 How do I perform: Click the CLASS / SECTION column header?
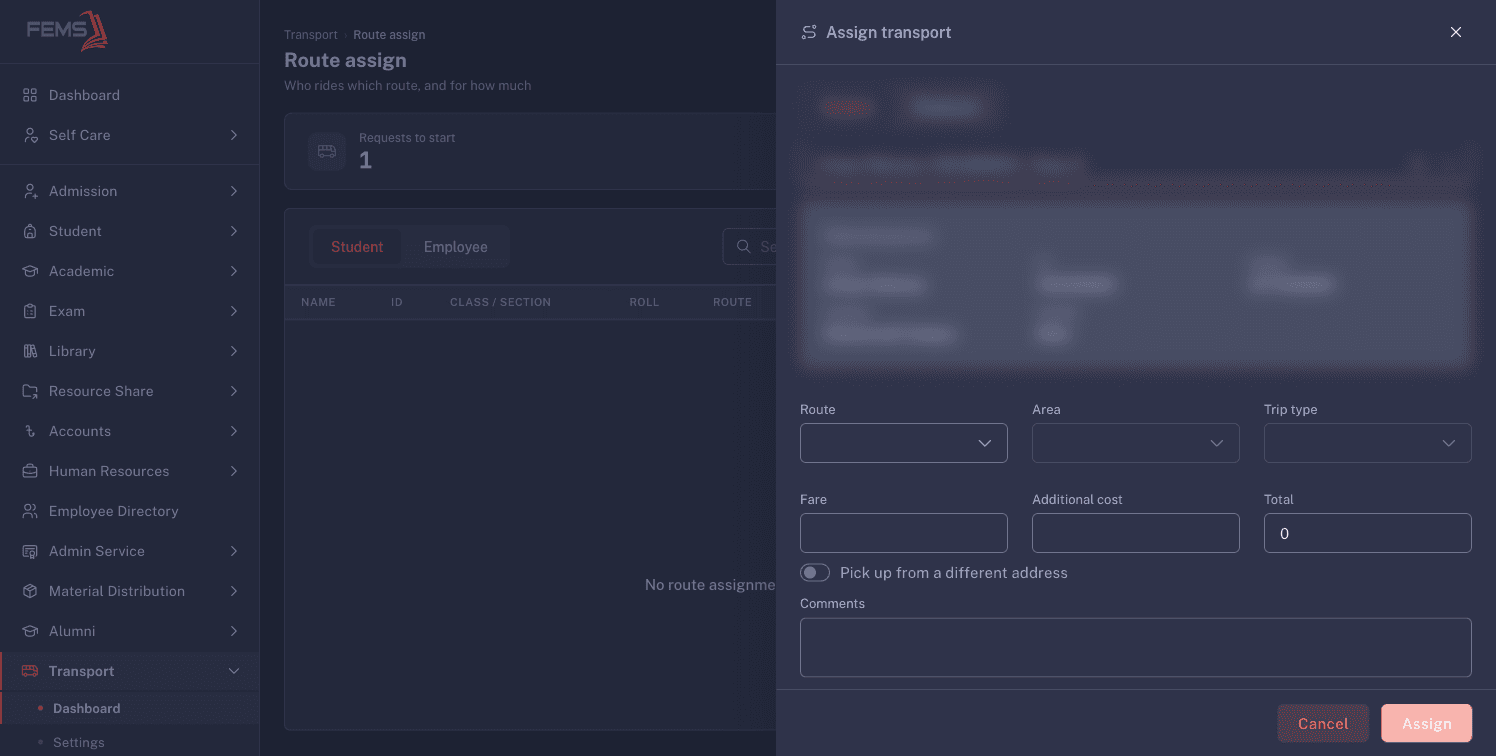coord(500,302)
